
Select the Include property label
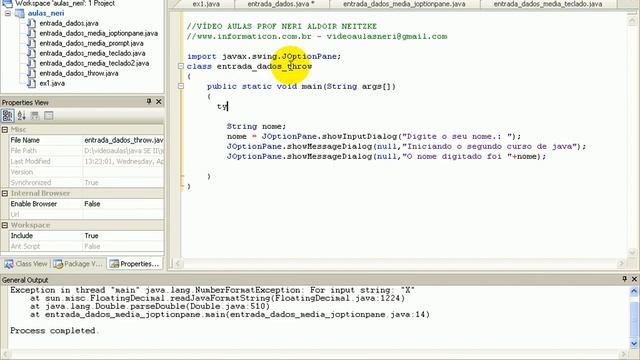(x=22, y=236)
